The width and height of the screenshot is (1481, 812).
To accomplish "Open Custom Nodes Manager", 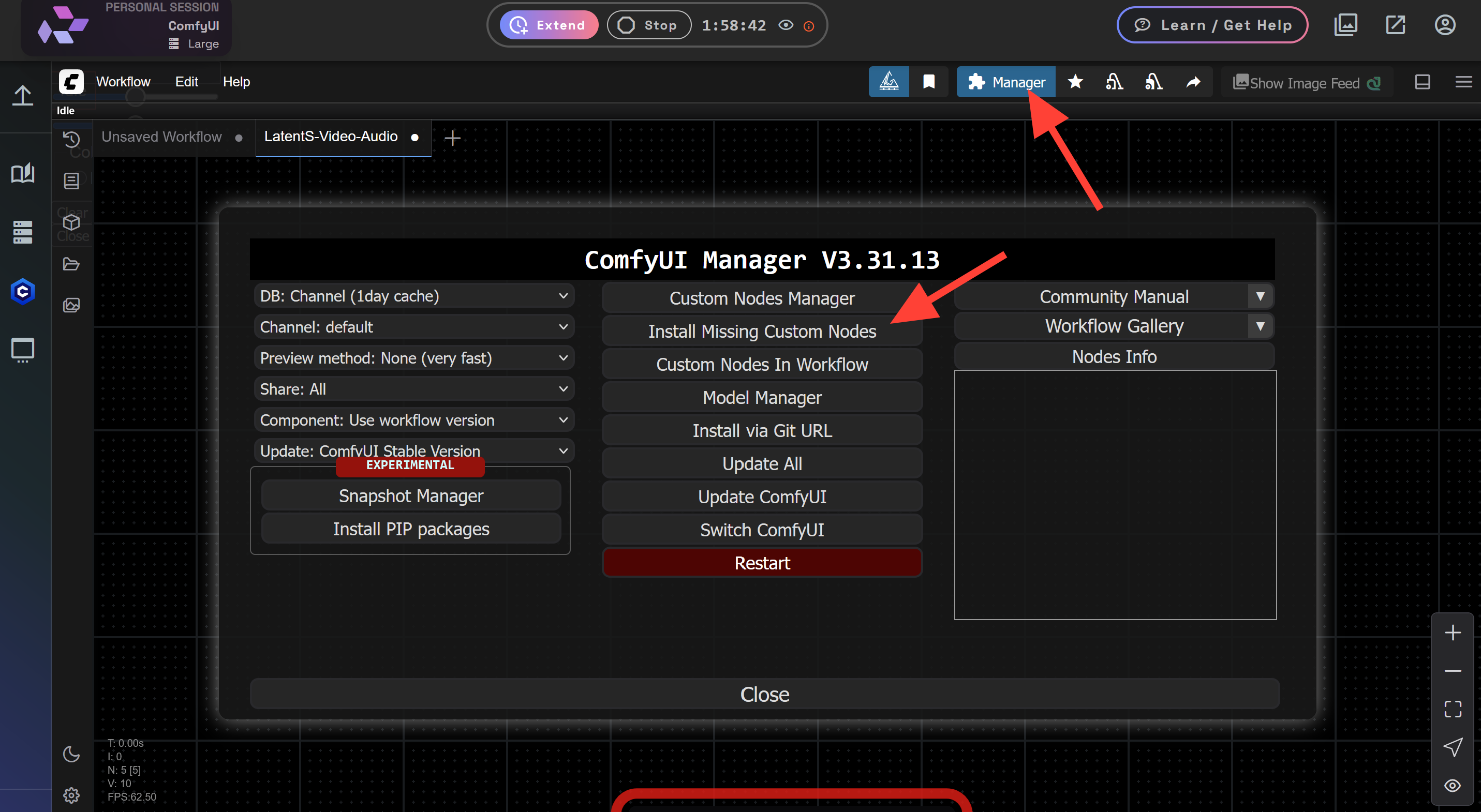I will point(762,298).
